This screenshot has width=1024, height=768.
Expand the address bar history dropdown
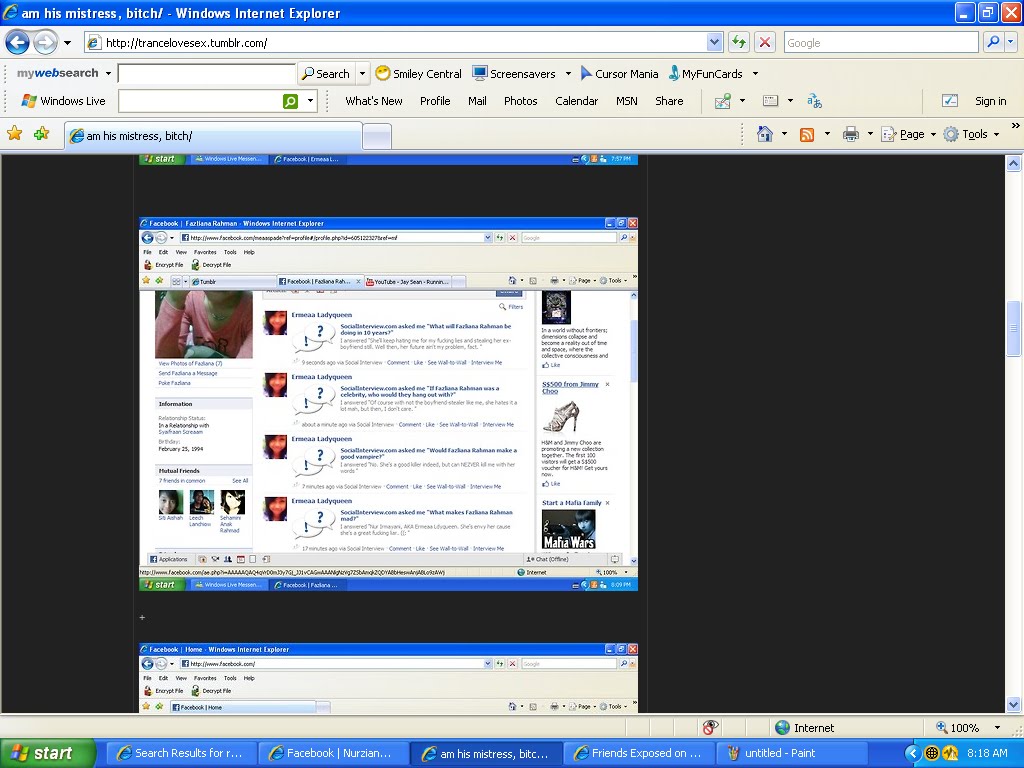(x=714, y=43)
